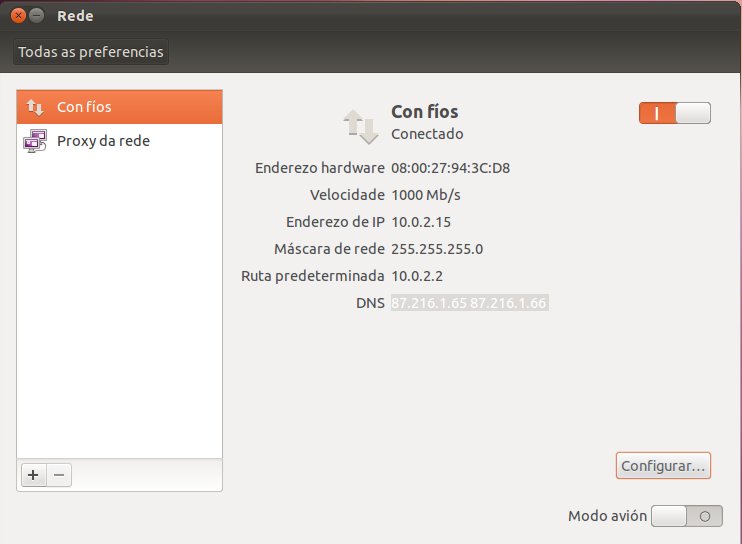The height and width of the screenshot is (544, 742).
Task: Enable the Modo avión switch
Action: (687, 516)
